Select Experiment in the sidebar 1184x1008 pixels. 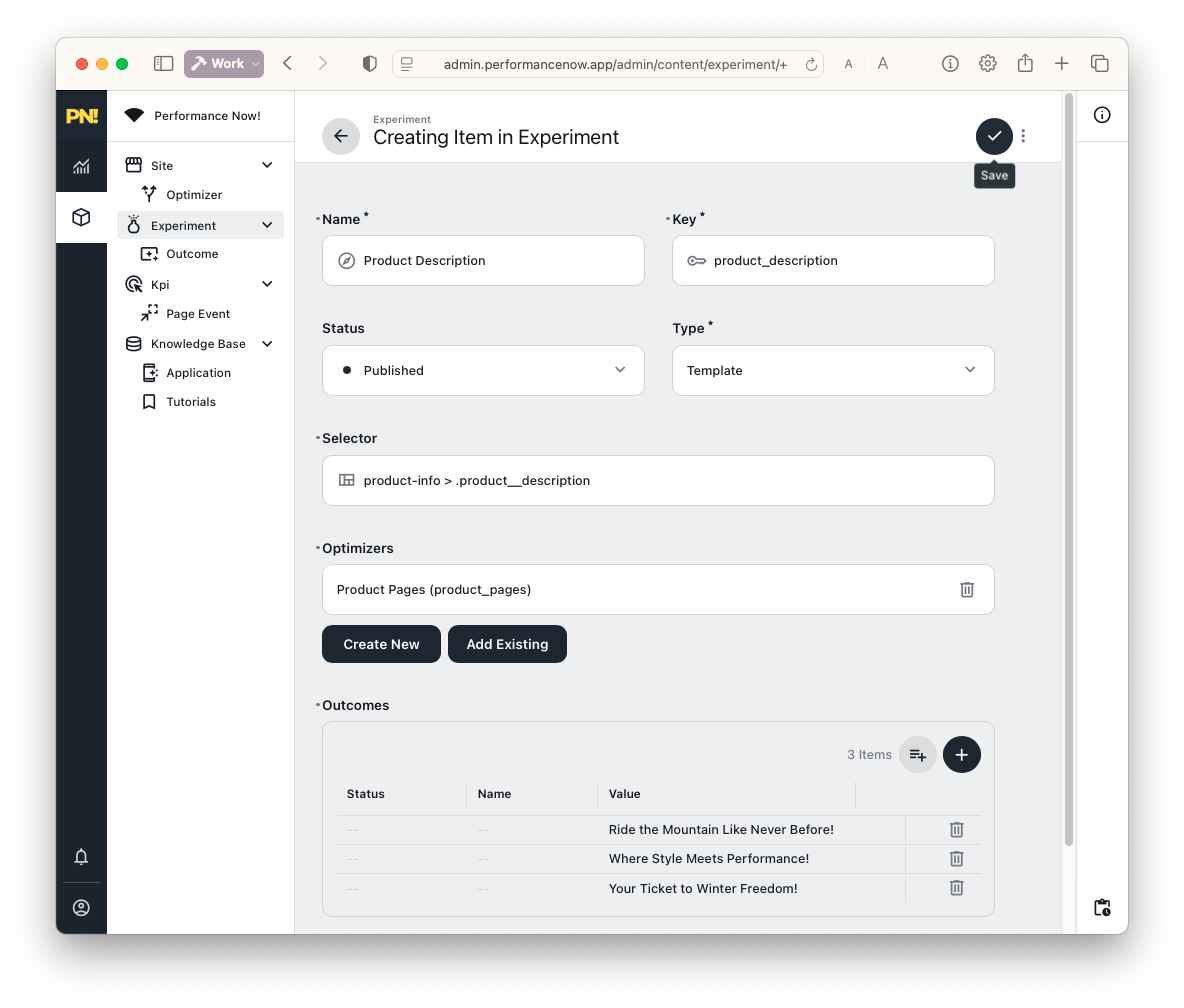point(183,226)
